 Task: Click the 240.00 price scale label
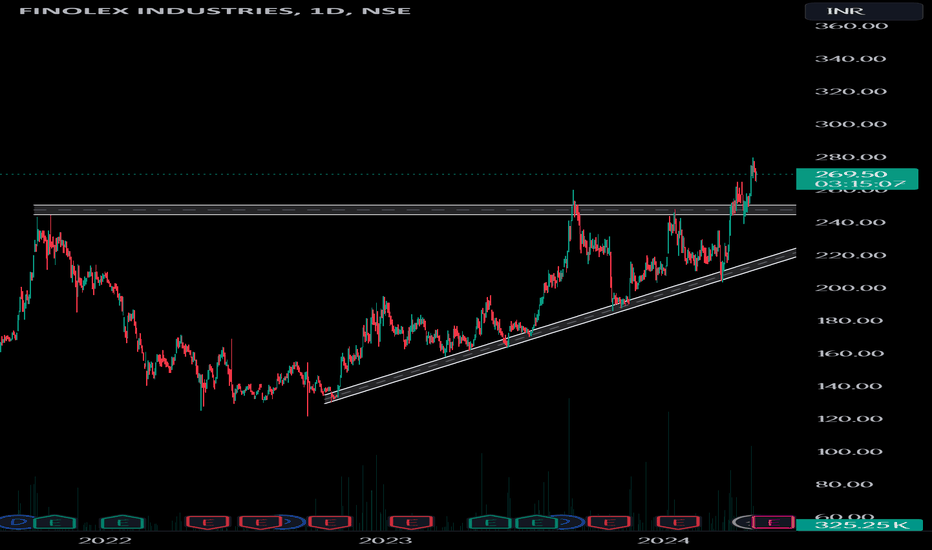pos(851,222)
